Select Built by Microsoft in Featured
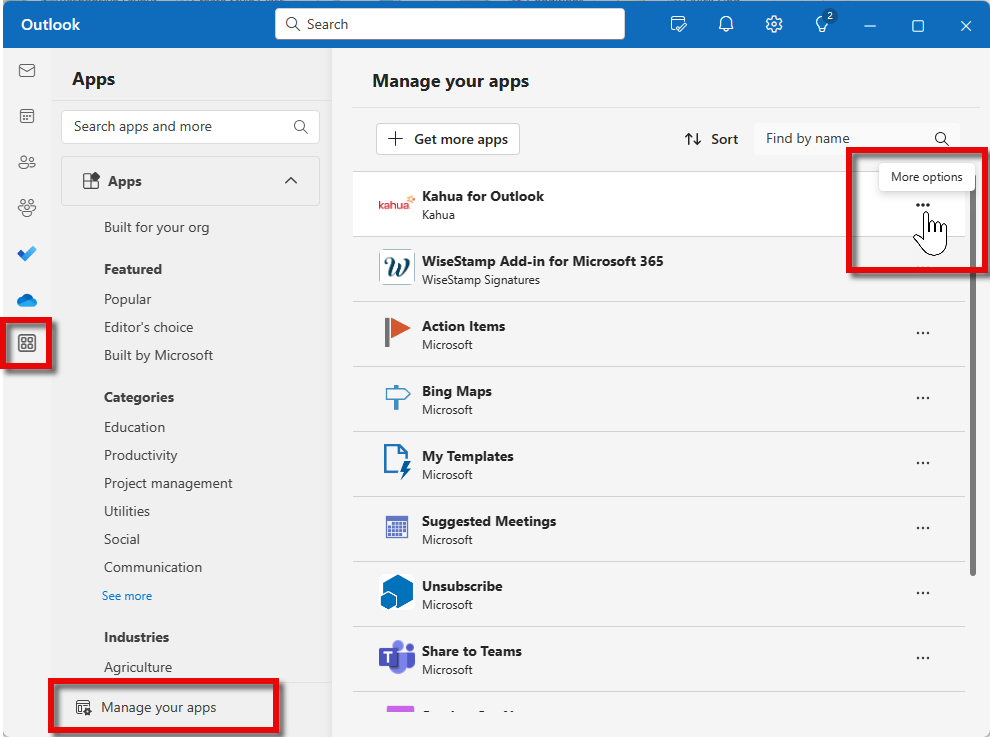Viewport: 990px width, 737px height. click(x=158, y=355)
